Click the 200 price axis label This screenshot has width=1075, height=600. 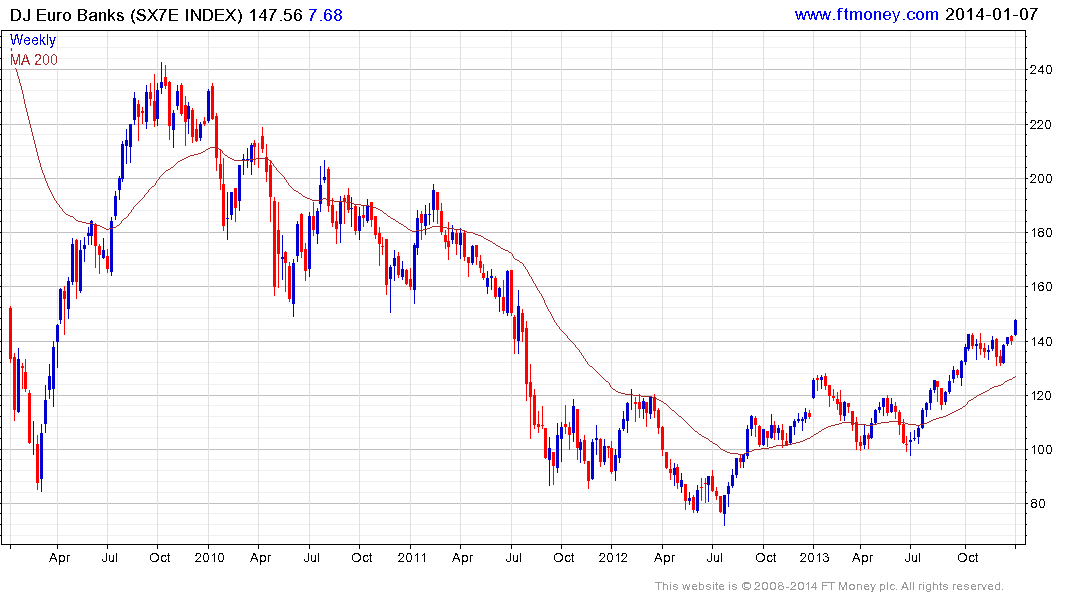pyautogui.click(x=1041, y=179)
